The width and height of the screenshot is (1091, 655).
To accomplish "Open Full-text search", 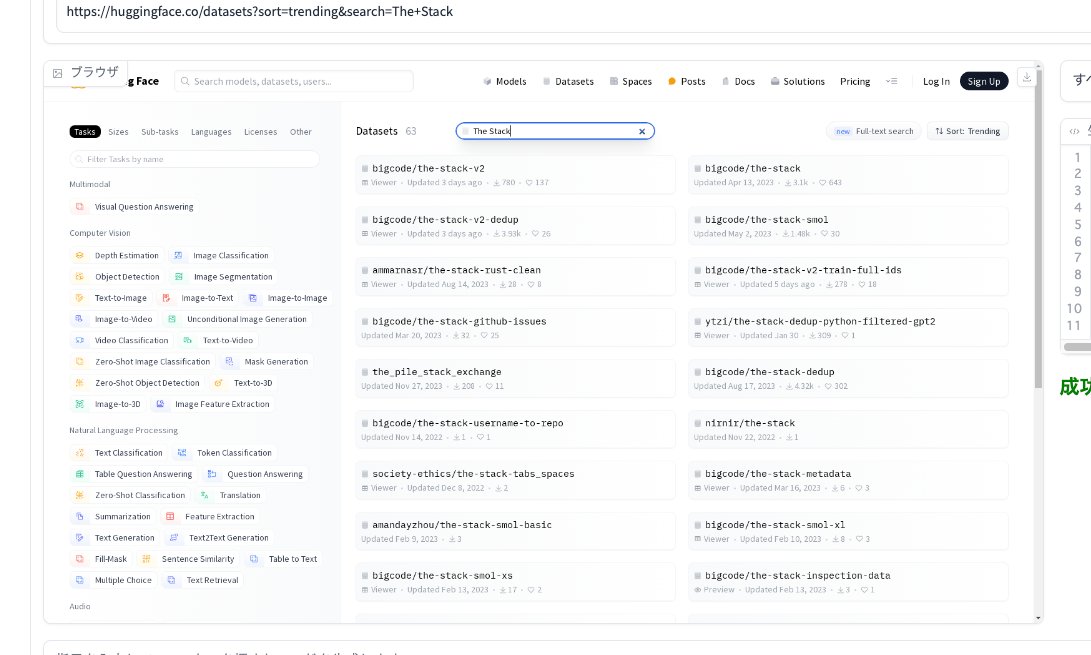I will point(874,131).
